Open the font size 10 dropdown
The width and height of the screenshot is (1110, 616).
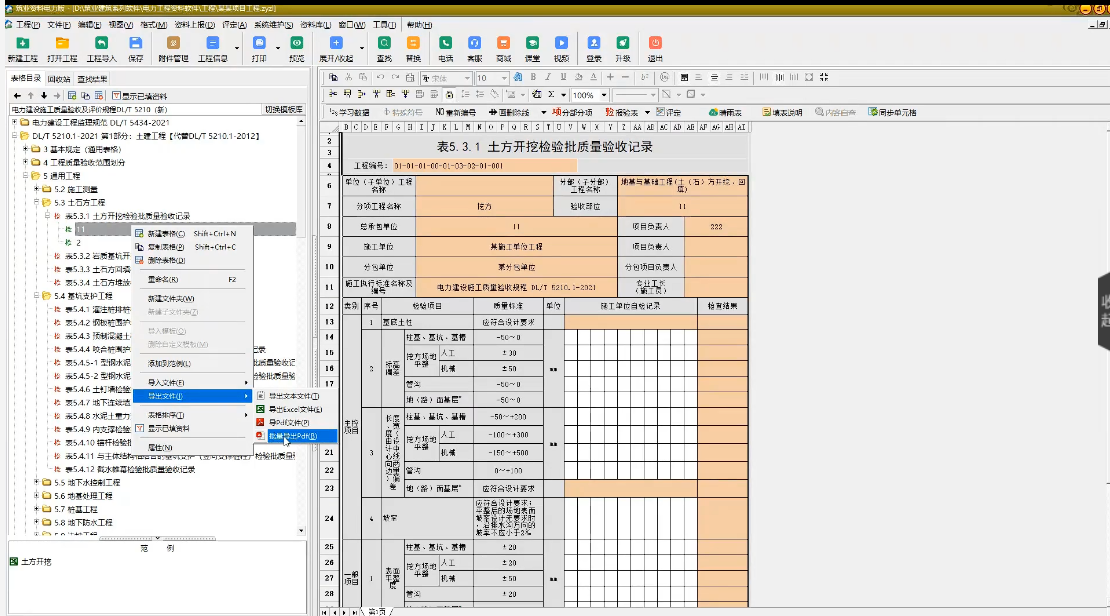(504, 78)
